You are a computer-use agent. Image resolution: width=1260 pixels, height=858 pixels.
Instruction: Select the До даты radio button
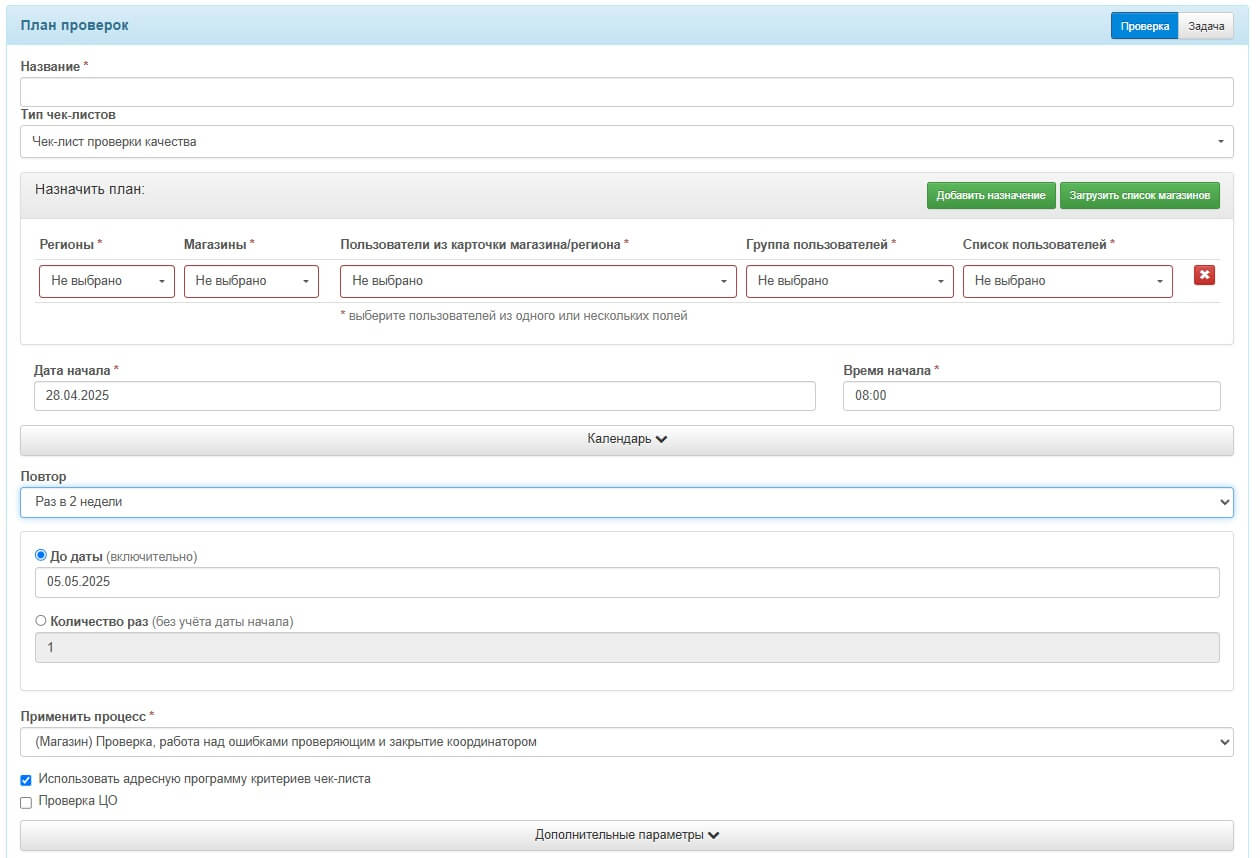tap(41, 556)
